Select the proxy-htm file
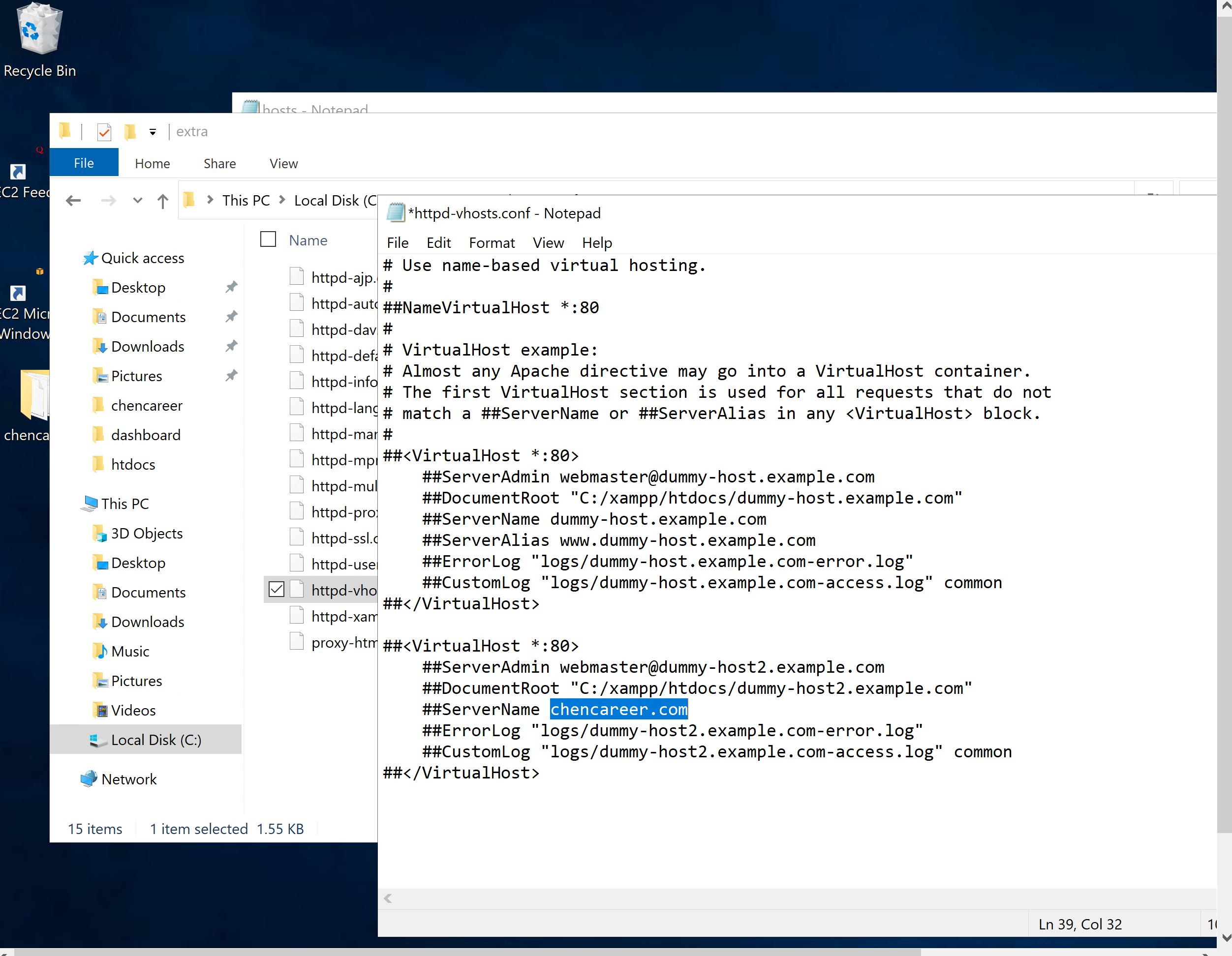Image resolution: width=1232 pixels, height=956 pixels. click(343, 643)
